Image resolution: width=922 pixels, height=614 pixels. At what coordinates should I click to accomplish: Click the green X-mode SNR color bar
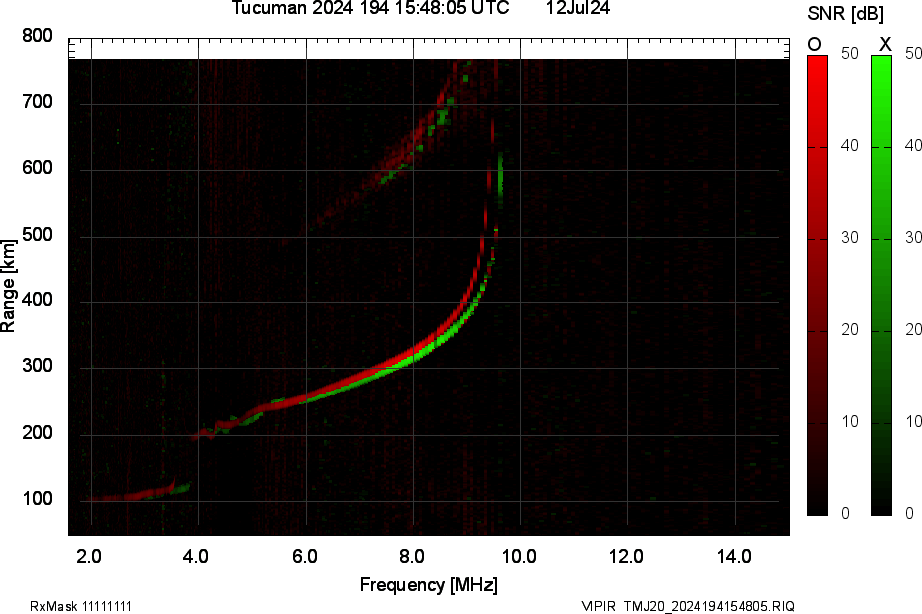coord(881,284)
